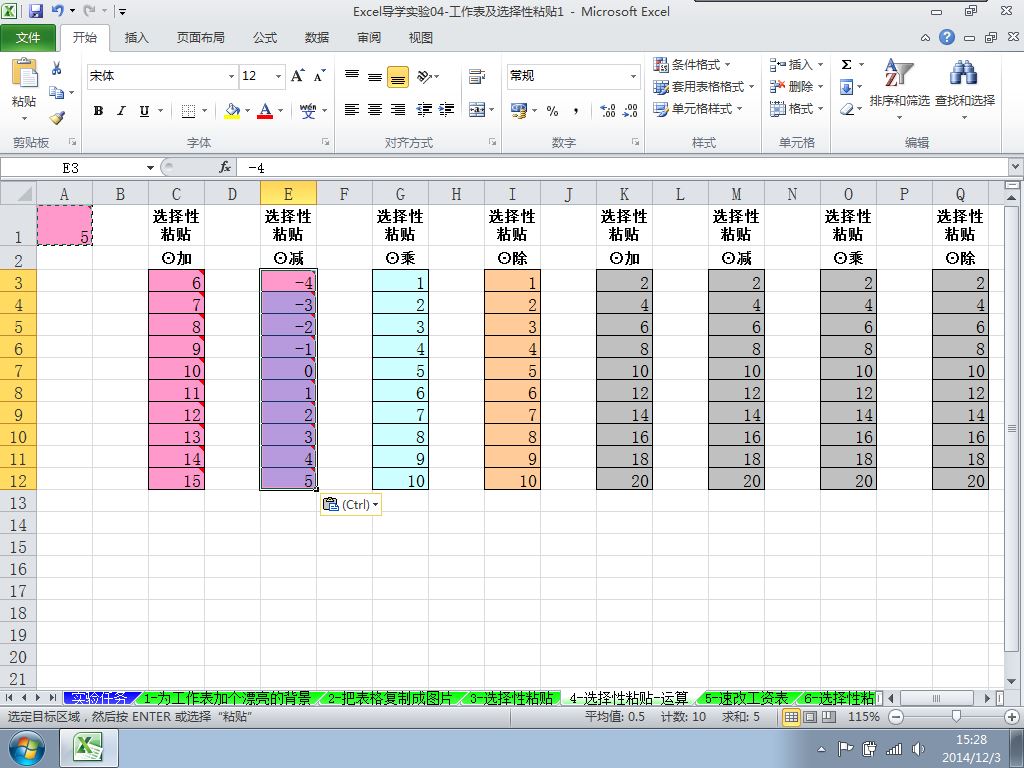Click the fill color bucket icon
The height and width of the screenshot is (768, 1024).
pos(232,111)
